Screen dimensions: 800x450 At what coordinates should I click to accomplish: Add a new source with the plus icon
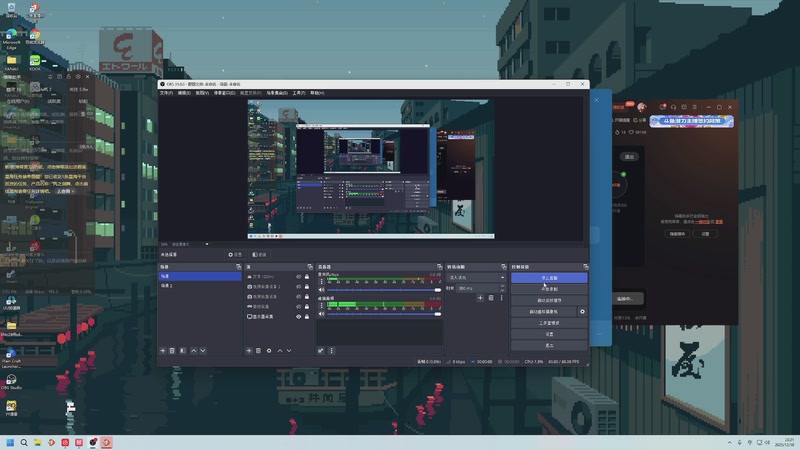click(x=249, y=351)
